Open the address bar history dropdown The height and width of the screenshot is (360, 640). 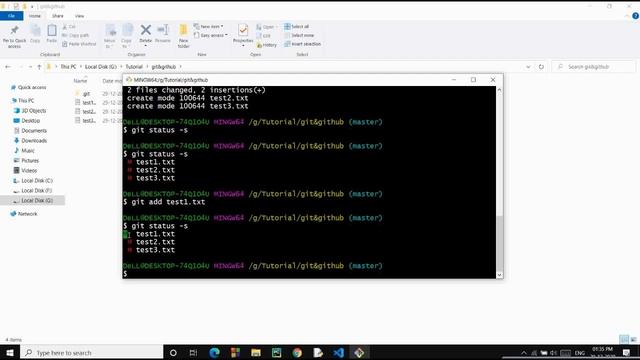tap(528, 67)
